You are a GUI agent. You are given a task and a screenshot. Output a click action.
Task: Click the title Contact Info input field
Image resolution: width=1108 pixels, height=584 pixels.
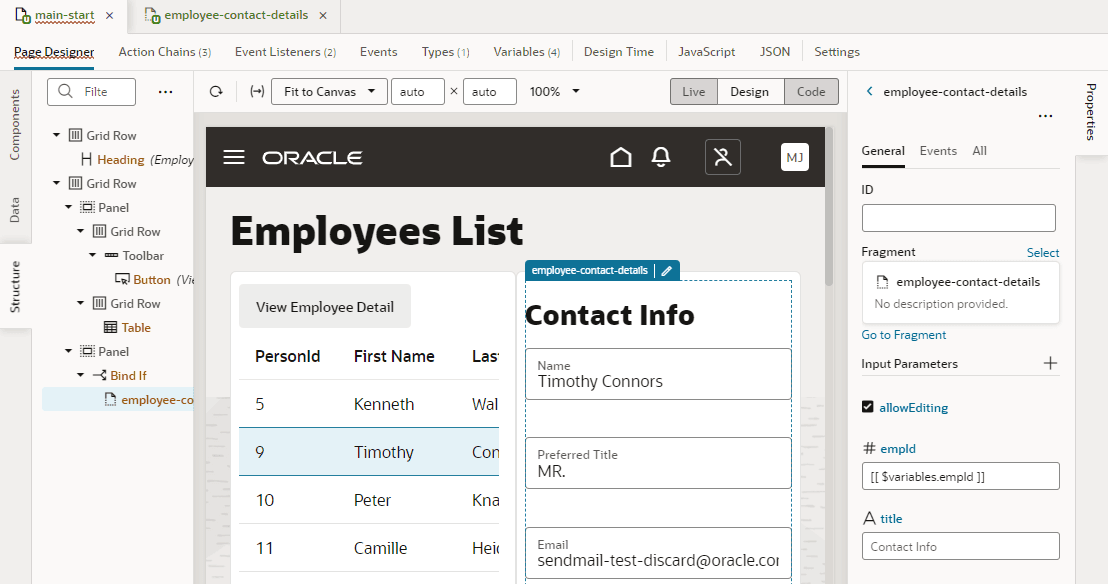point(960,546)
